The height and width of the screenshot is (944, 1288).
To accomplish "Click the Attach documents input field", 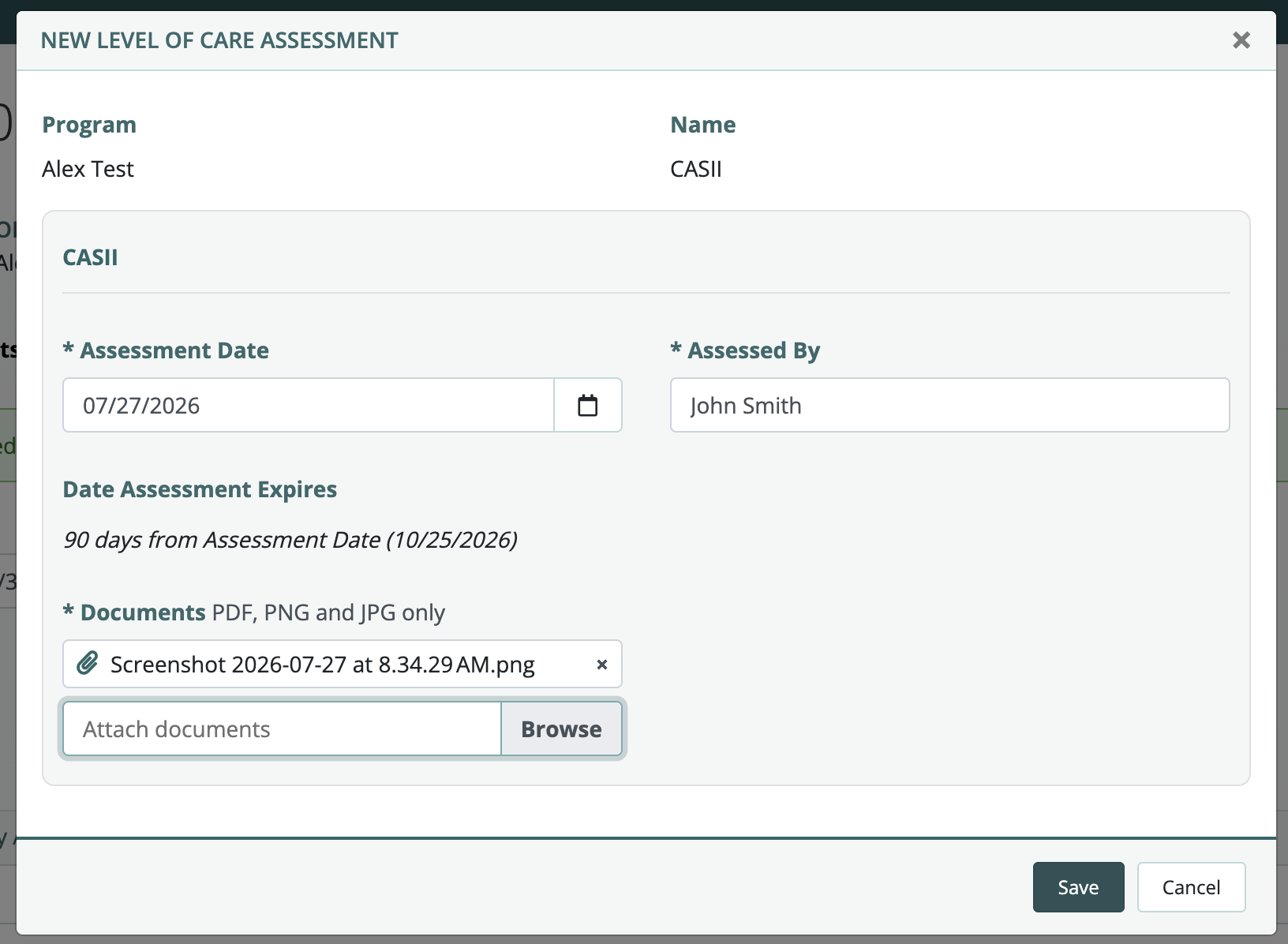I will [282, 729].
